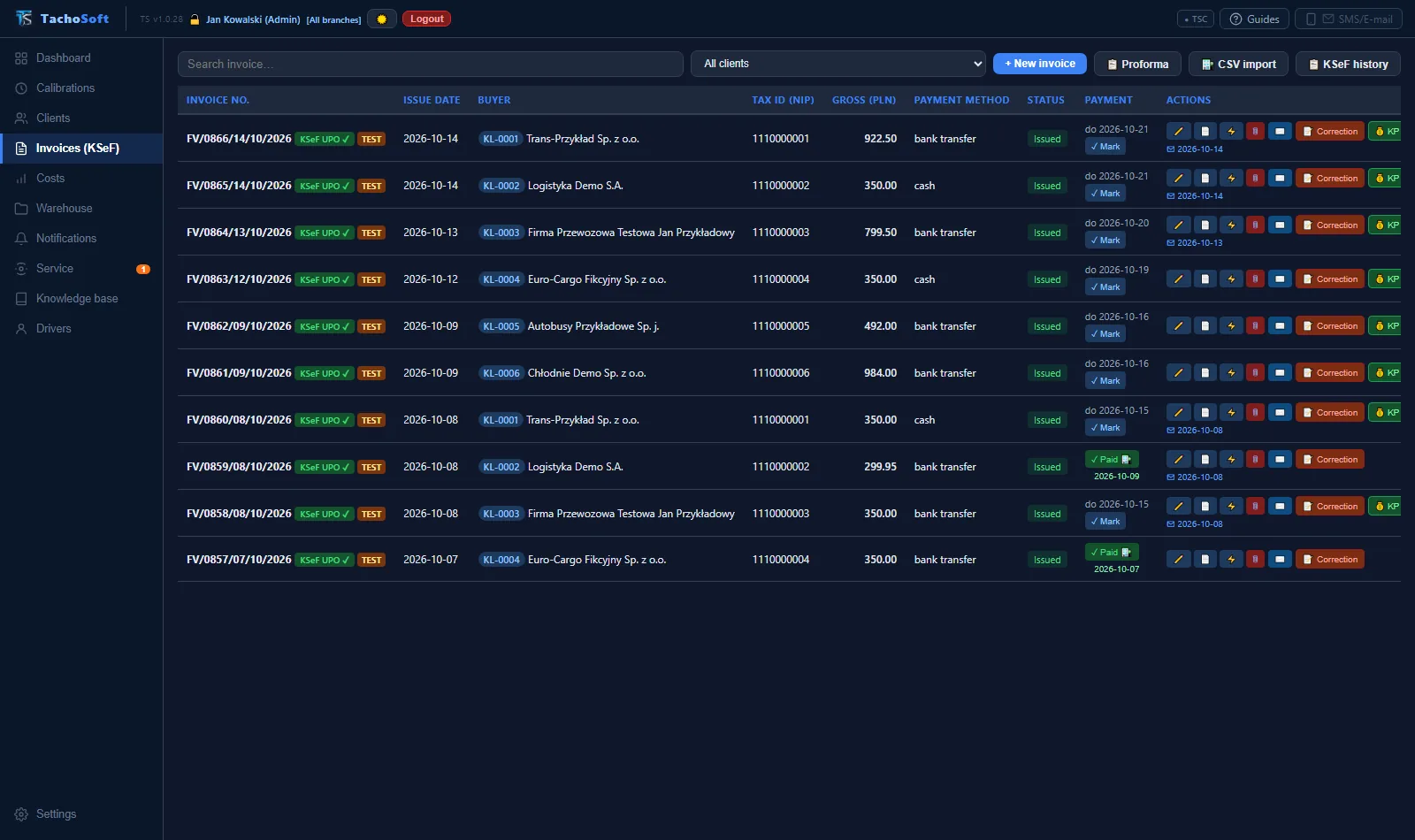
Task: Click the green KP button for invoice FV/0866/14/10/2026
Action: click(1386, 132)
